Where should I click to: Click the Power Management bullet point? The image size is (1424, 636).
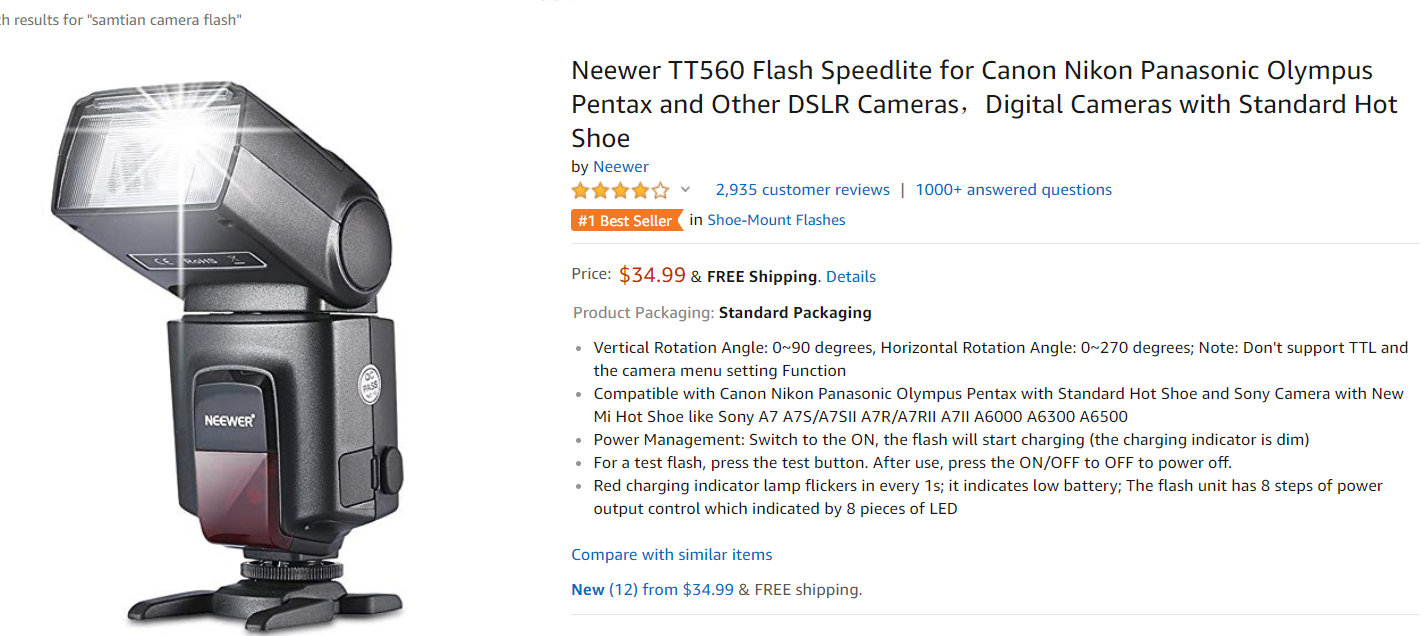click(951, 440)
